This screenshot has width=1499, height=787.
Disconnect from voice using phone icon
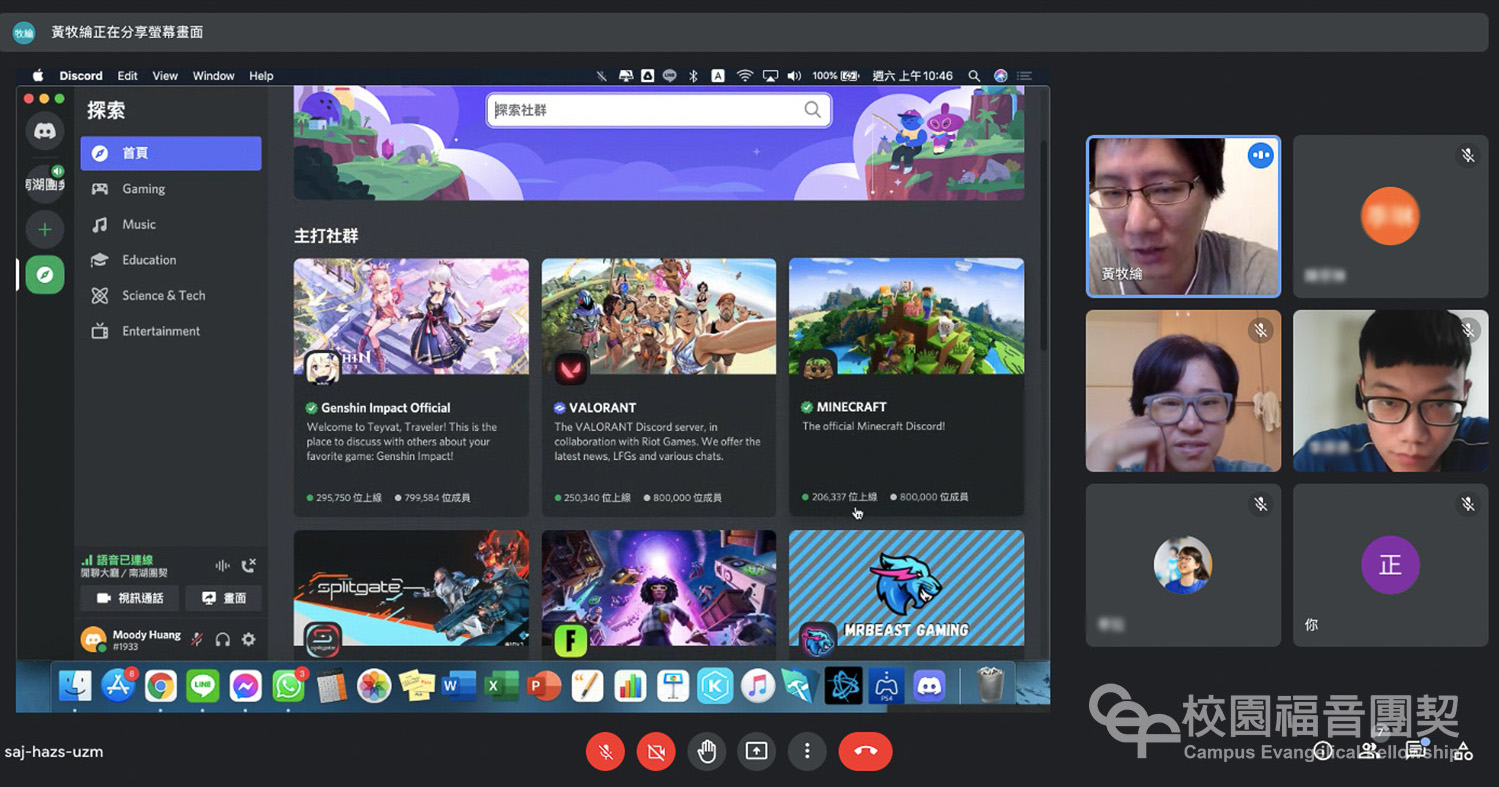coord(248,565)
